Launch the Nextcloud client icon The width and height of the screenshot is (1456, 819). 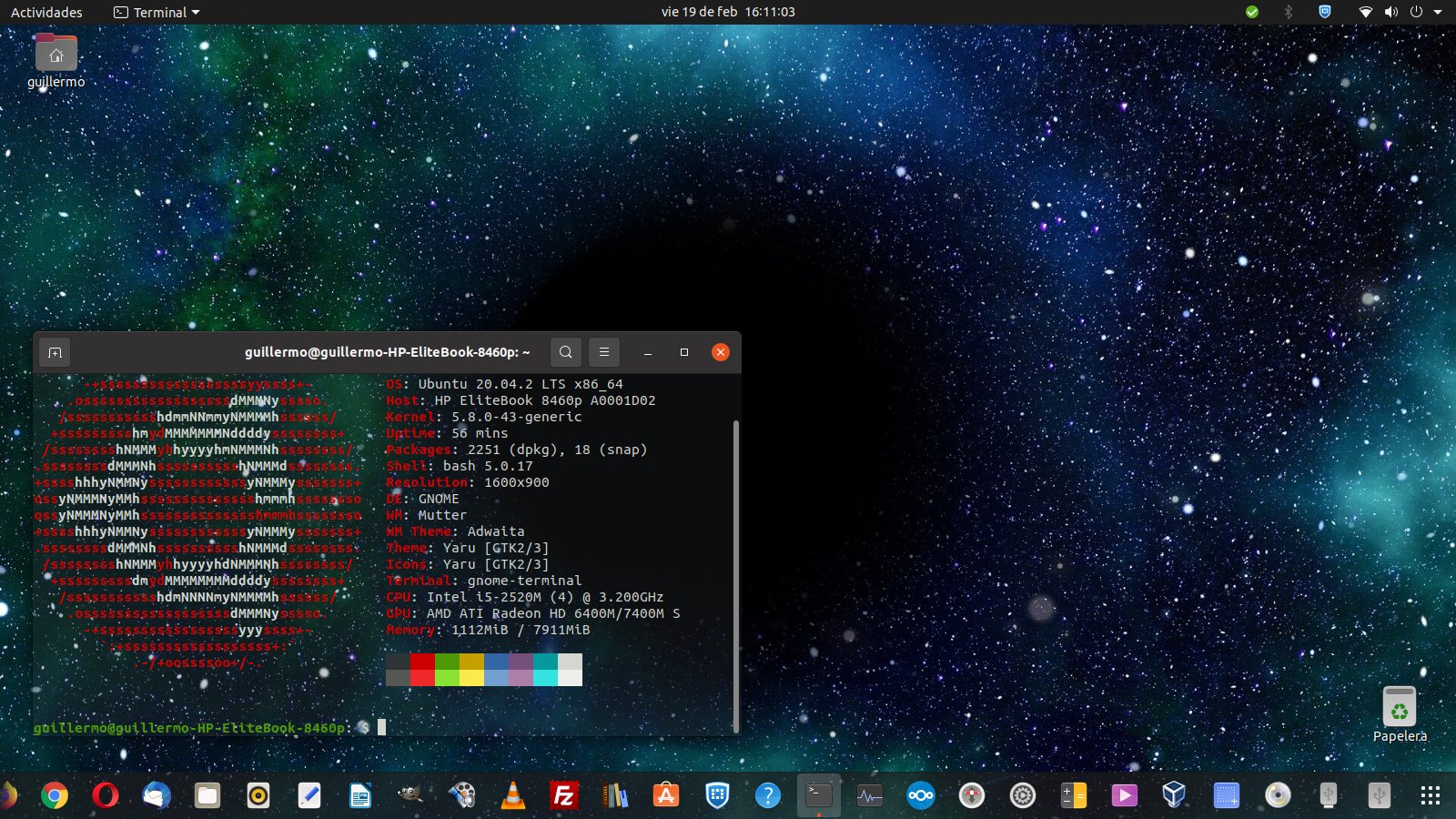click(x=920, y=796)
